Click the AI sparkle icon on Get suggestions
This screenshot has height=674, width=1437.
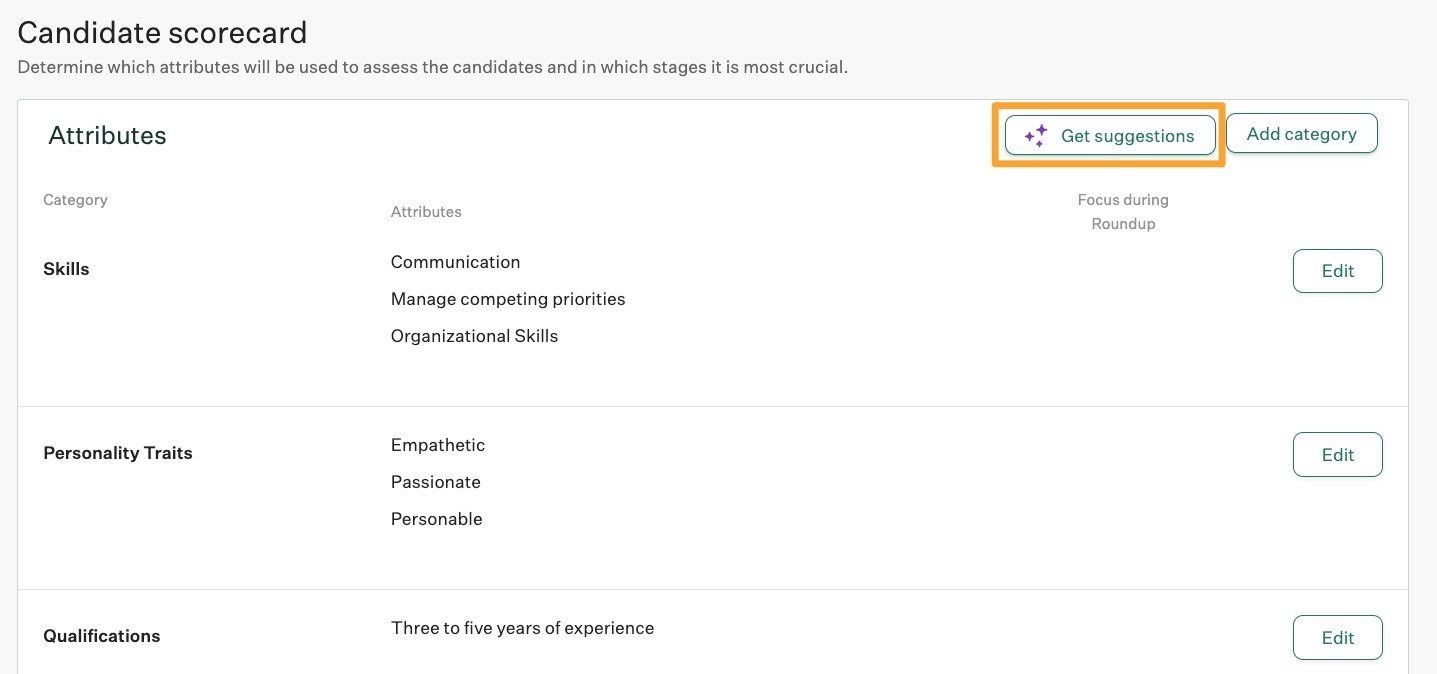click(1034, 135)
